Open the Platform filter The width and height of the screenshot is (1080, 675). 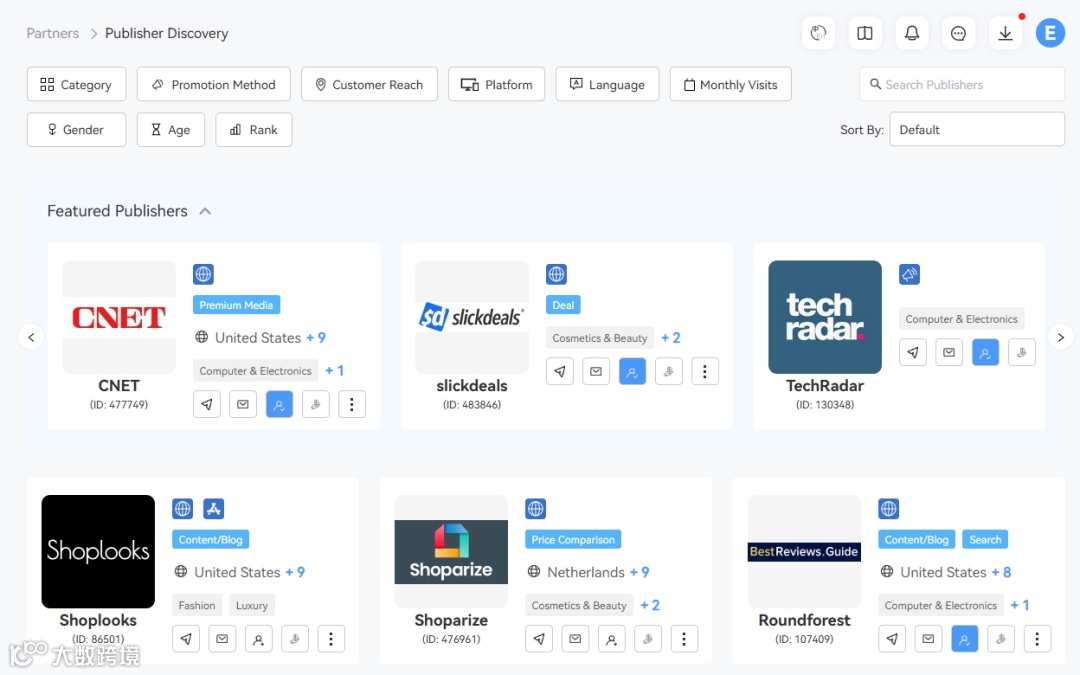pyautogui.click(x=497, y=84)
